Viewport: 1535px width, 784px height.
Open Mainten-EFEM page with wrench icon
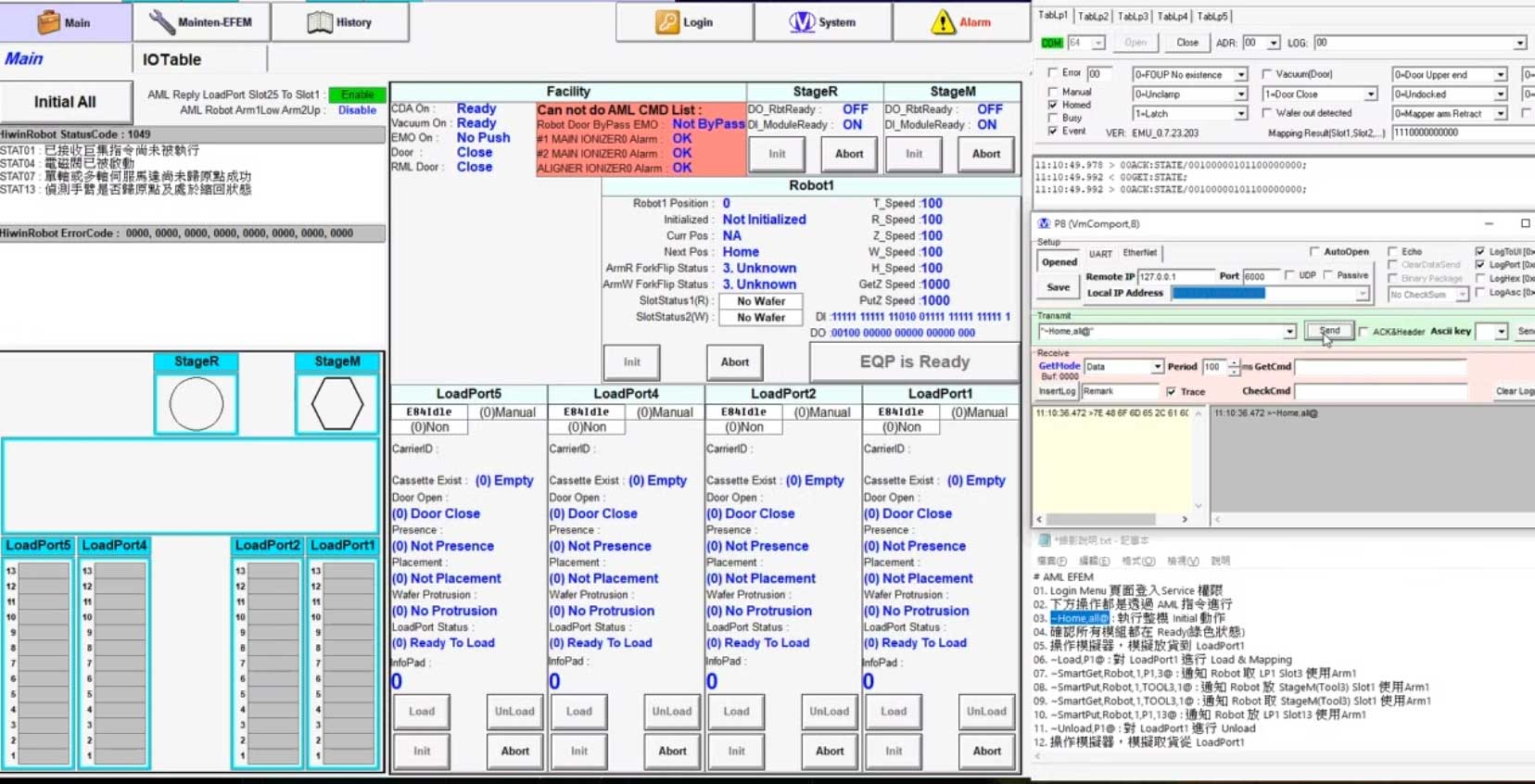201,22
